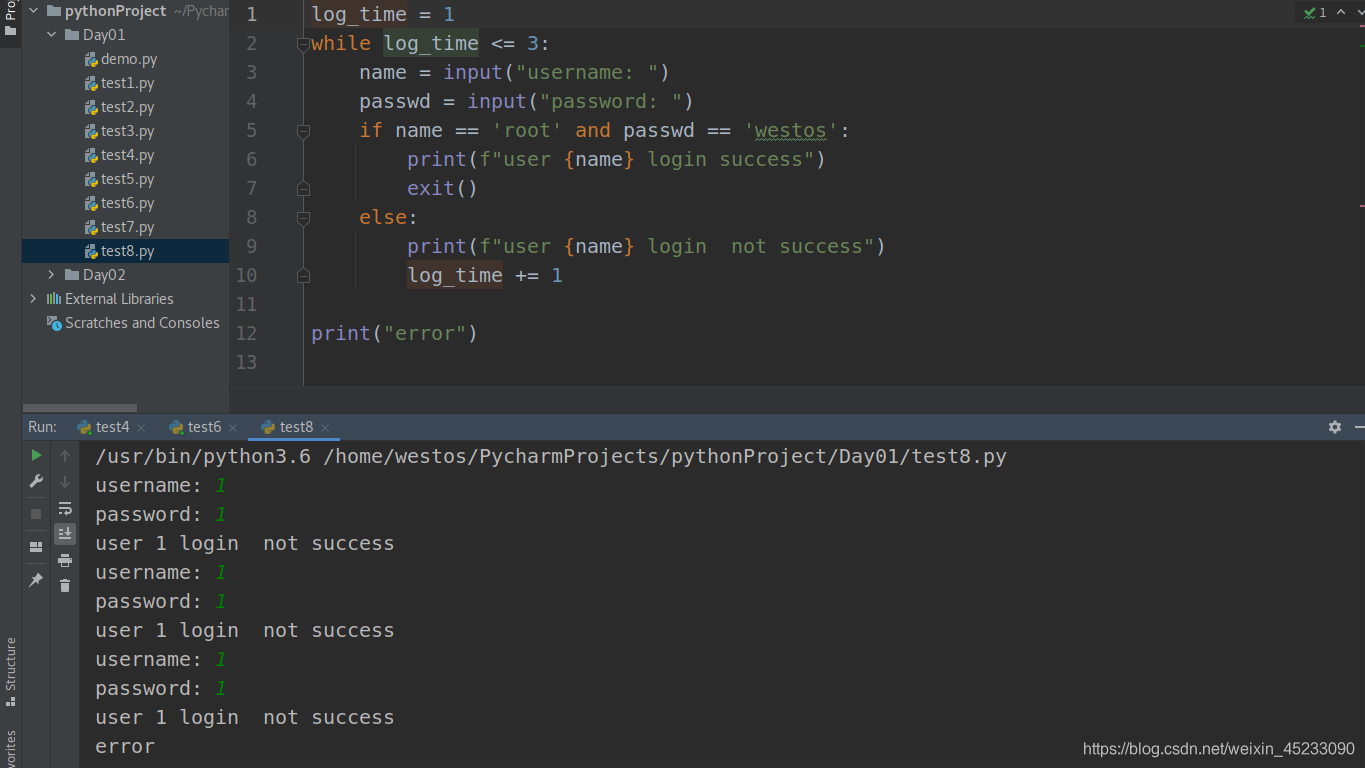The width and height of the screenshot is (1365, 768).
Task: Select test4.py in the project tree
Action: [x=127, y=155]
